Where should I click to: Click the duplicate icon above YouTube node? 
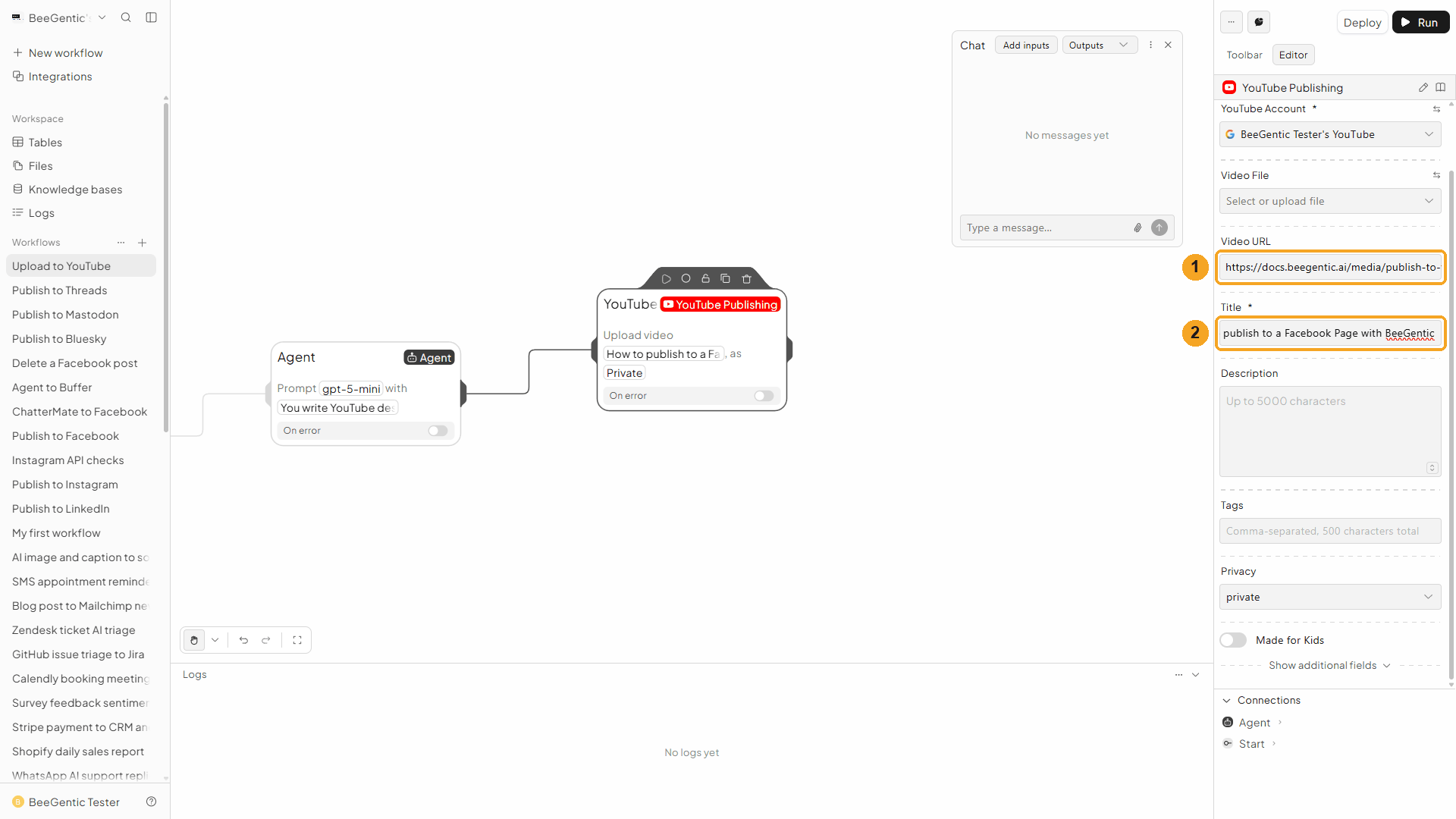pos(725,278)
